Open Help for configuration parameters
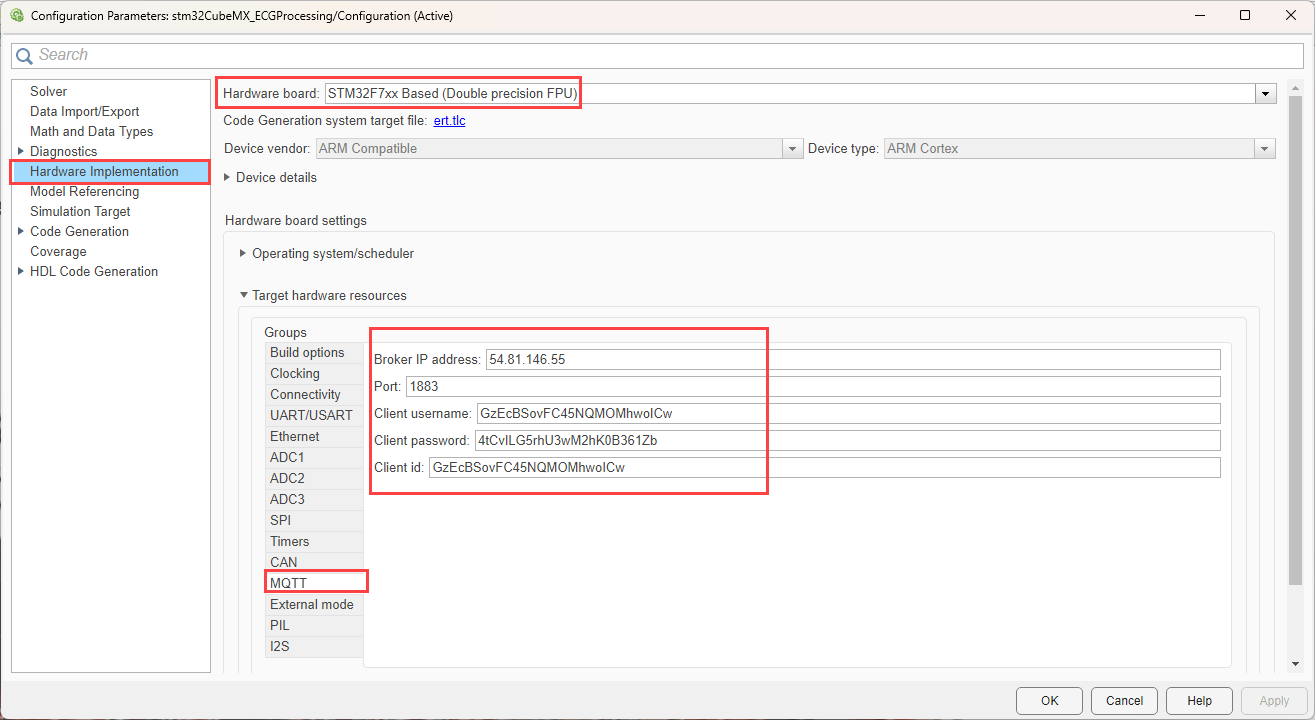Image resolution: width=1315 pixels, height=720 pixels. pos(1199,701)
